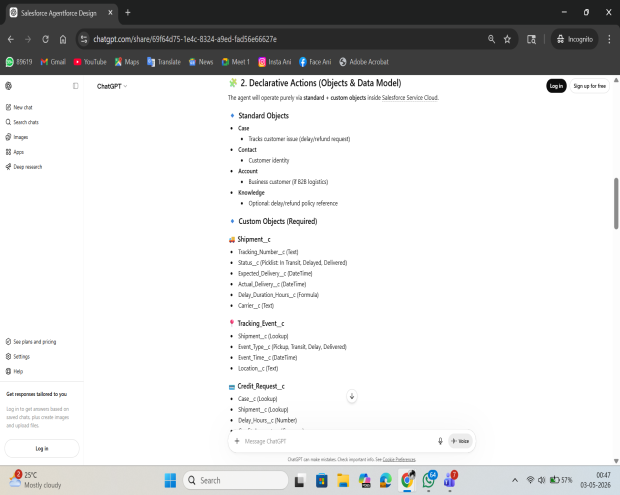This screenshot has height=495, width=620.
Task: Collapse the ChatGPT sidebar
Action: [76, 86]
